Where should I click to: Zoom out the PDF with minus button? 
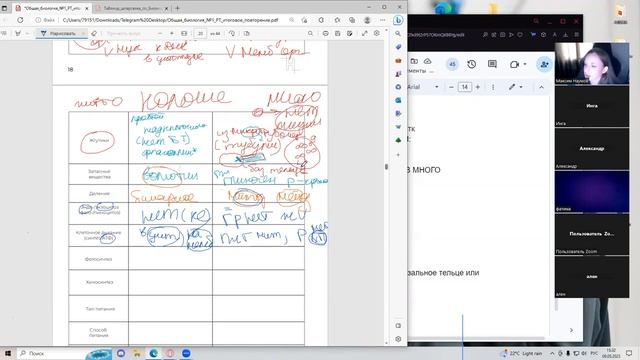point(160,33)
